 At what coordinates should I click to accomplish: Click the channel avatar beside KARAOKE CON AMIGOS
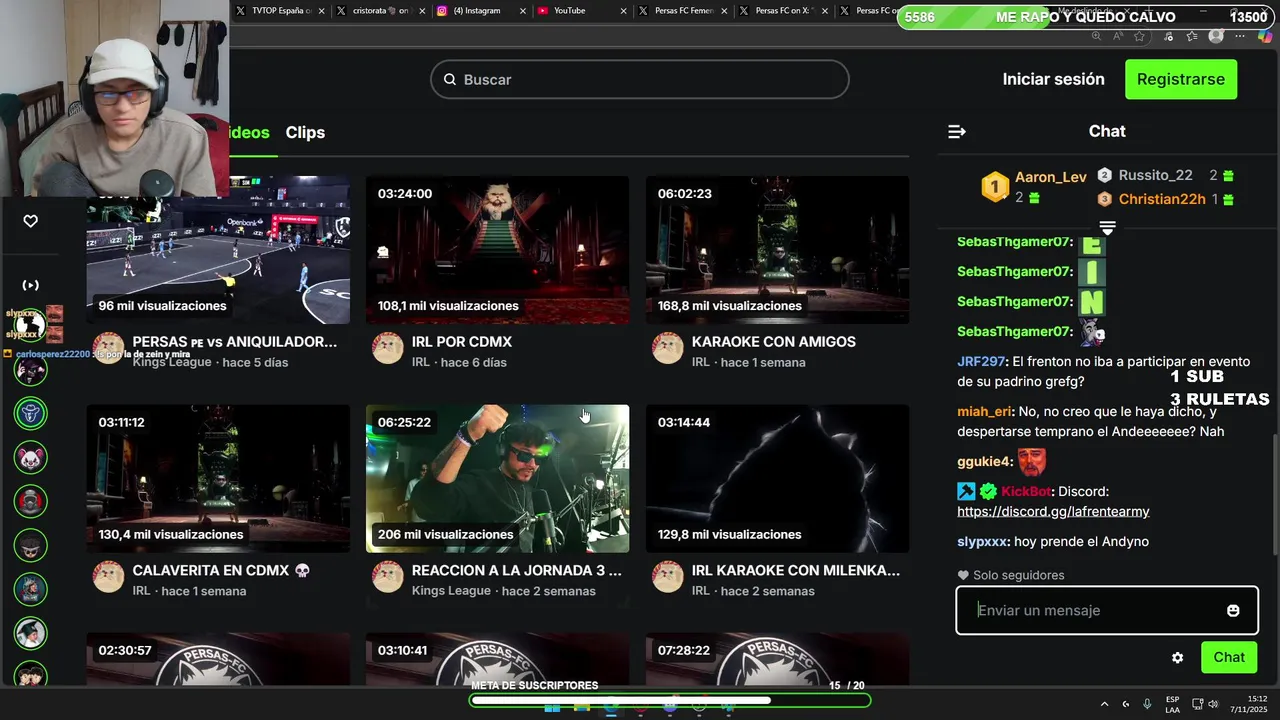[668, 348]
